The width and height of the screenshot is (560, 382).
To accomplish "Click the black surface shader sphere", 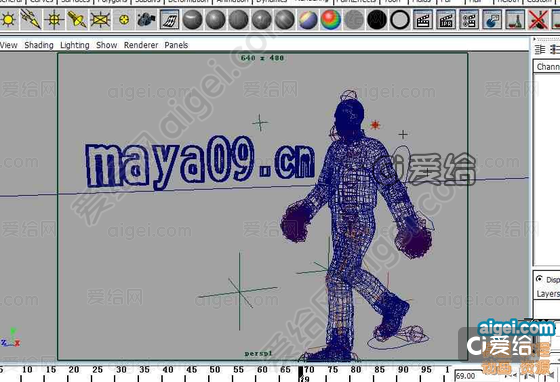I will (x=377, y=19).
